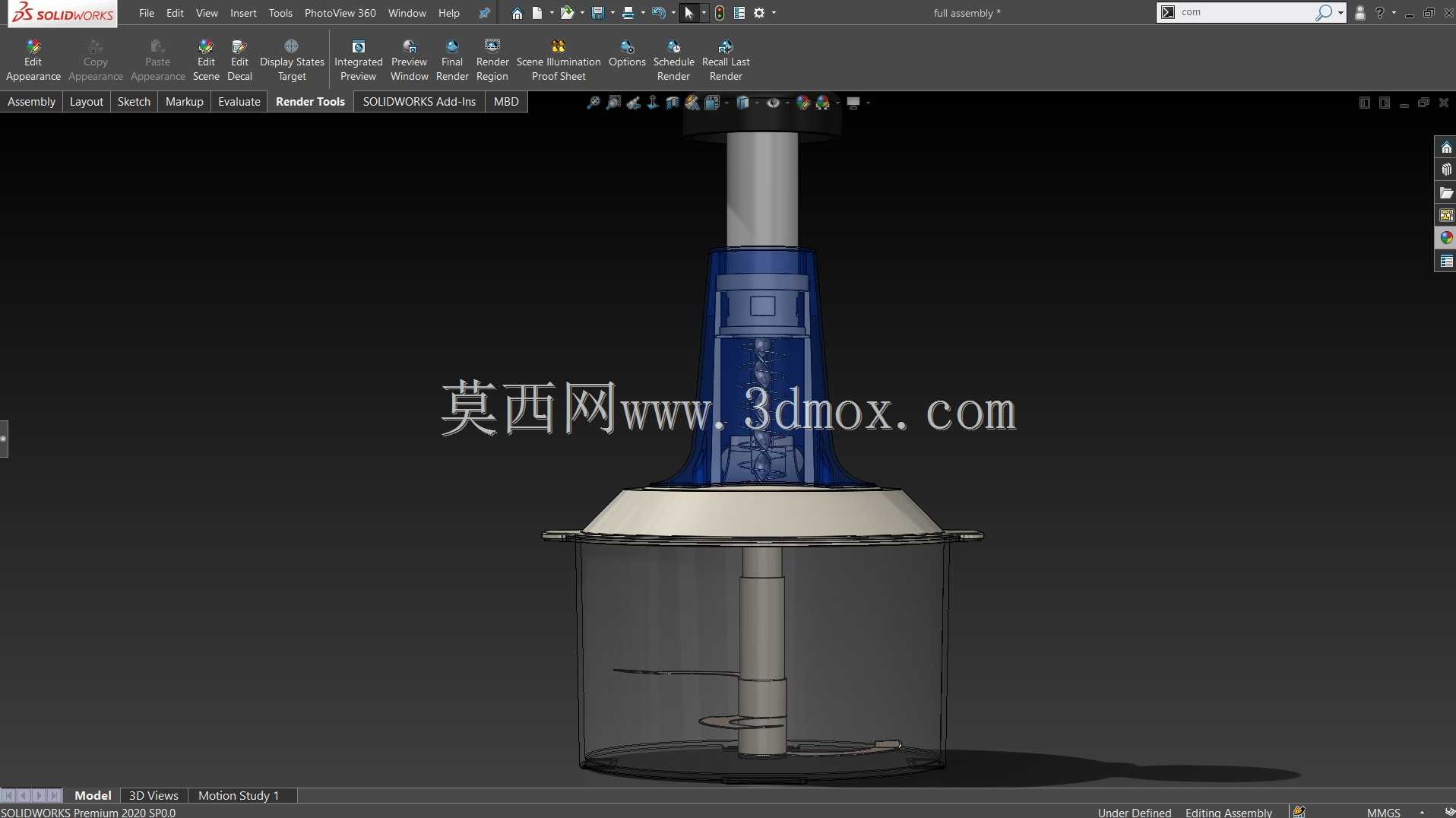Click the Previous View icon
The image size is (1456, 818).
633,103
